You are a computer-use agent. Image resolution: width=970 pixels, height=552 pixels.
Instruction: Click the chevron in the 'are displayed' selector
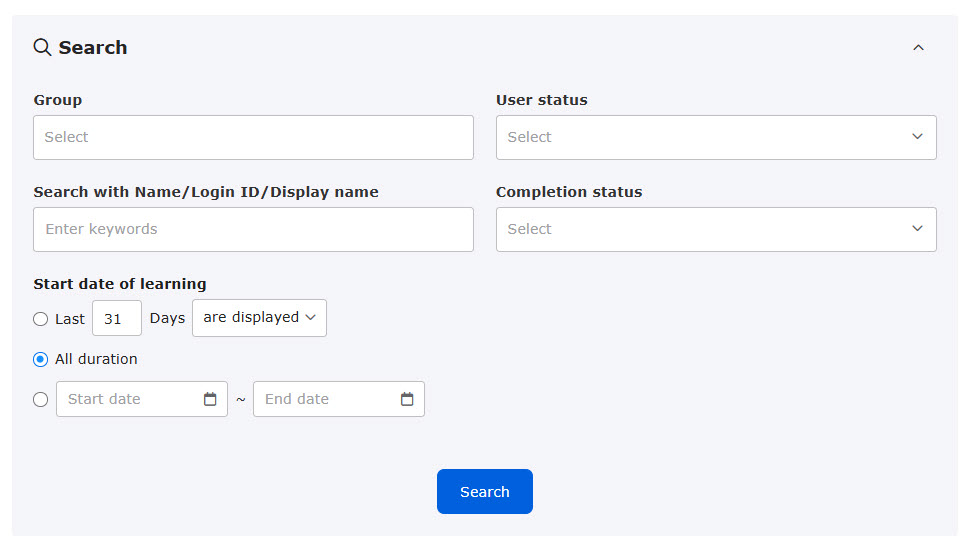click(x=311, y=317)
